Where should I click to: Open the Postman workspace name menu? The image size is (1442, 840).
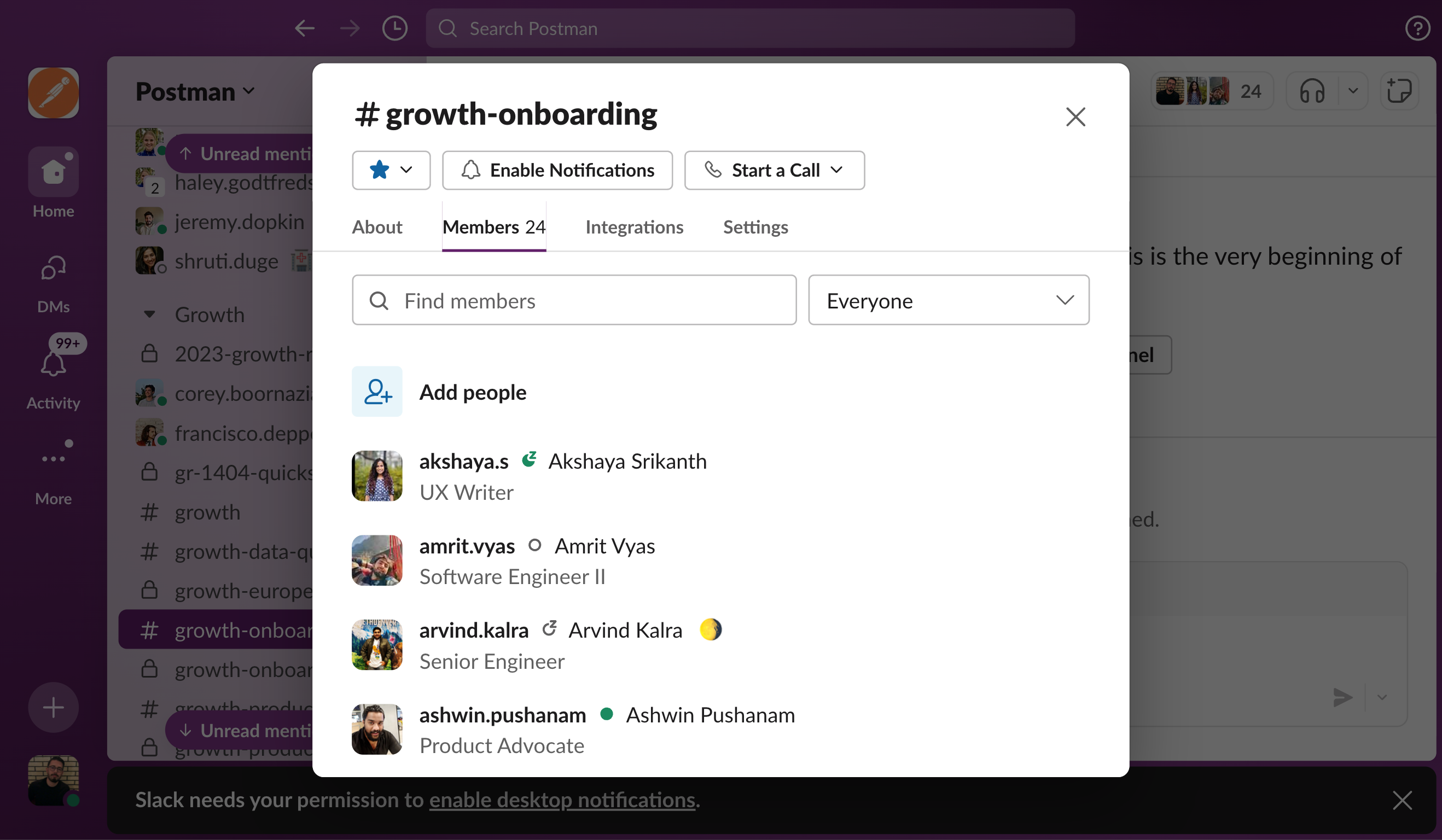point(195,91)
